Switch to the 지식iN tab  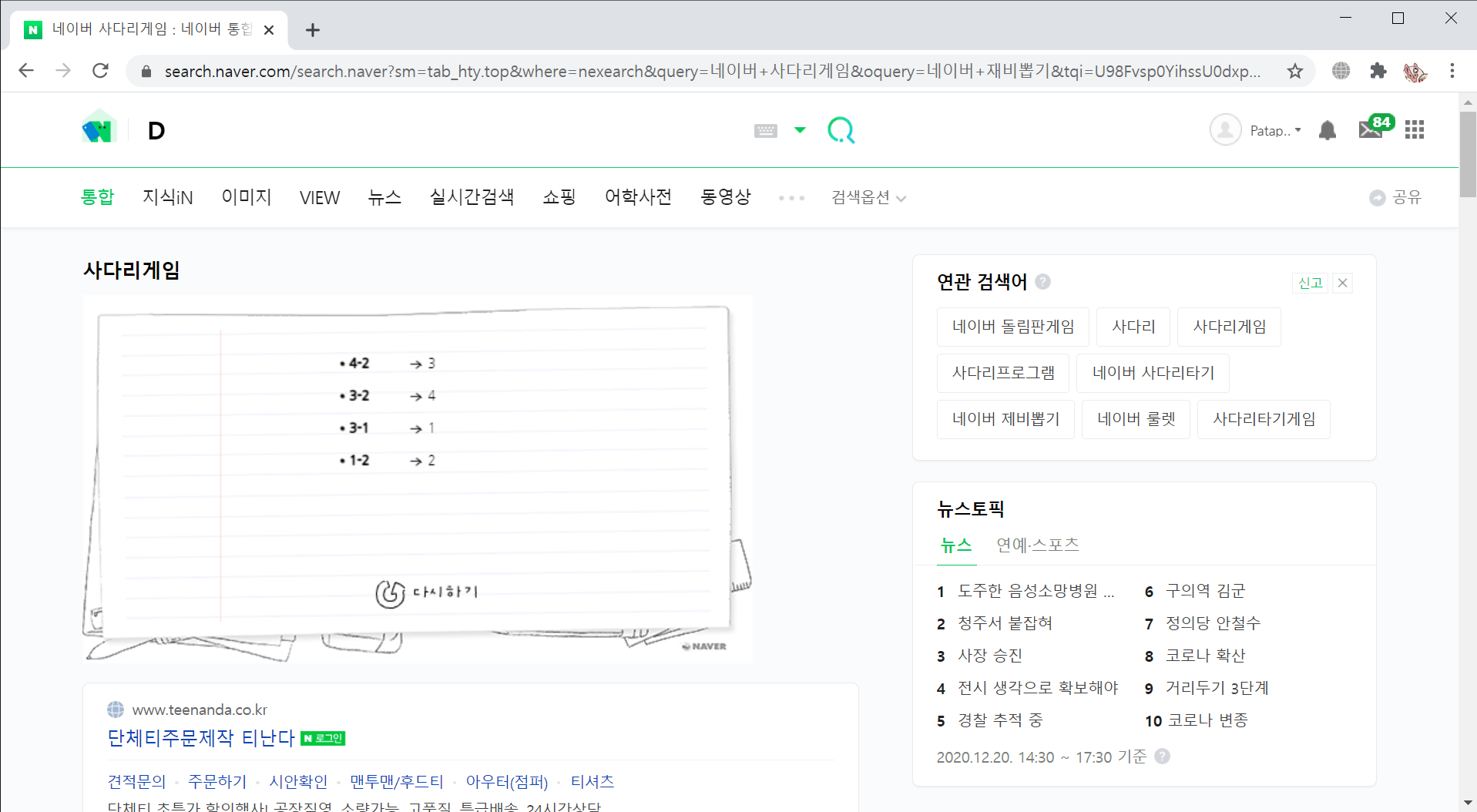168,197
